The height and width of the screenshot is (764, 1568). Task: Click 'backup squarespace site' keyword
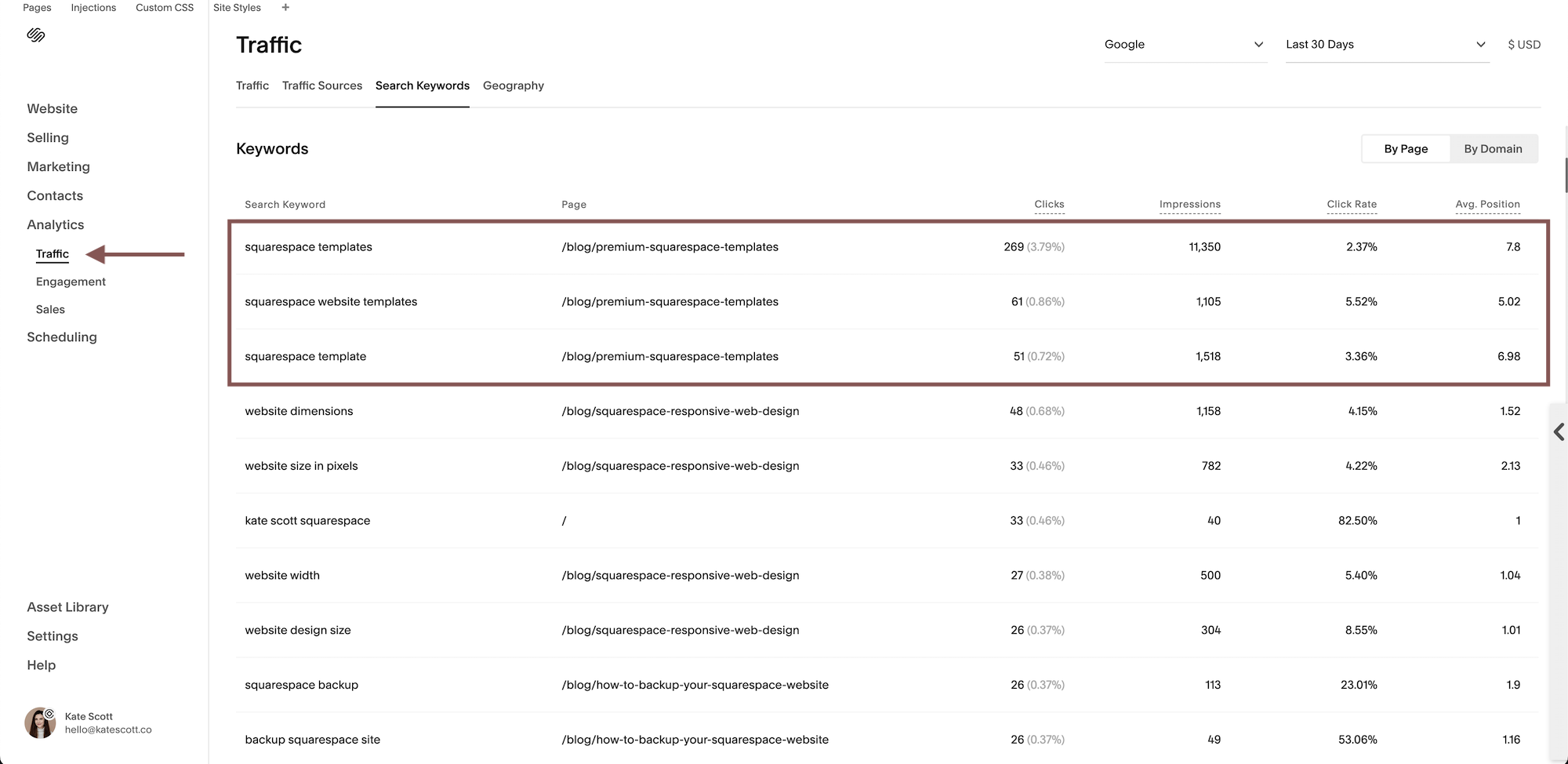[312, 740]
